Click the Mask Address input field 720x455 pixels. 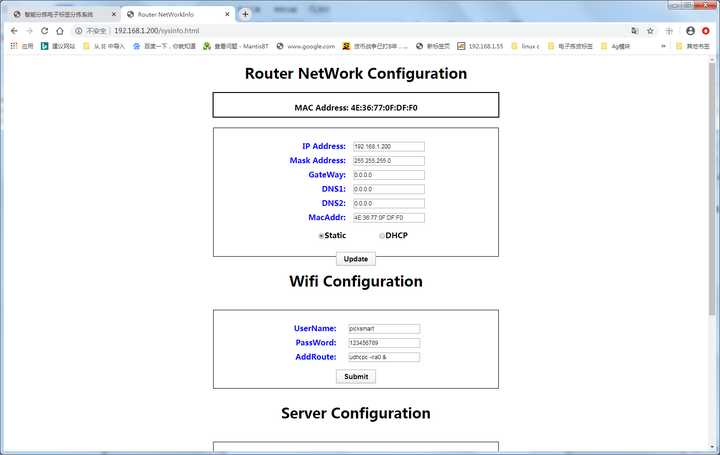tap(389, 161)
